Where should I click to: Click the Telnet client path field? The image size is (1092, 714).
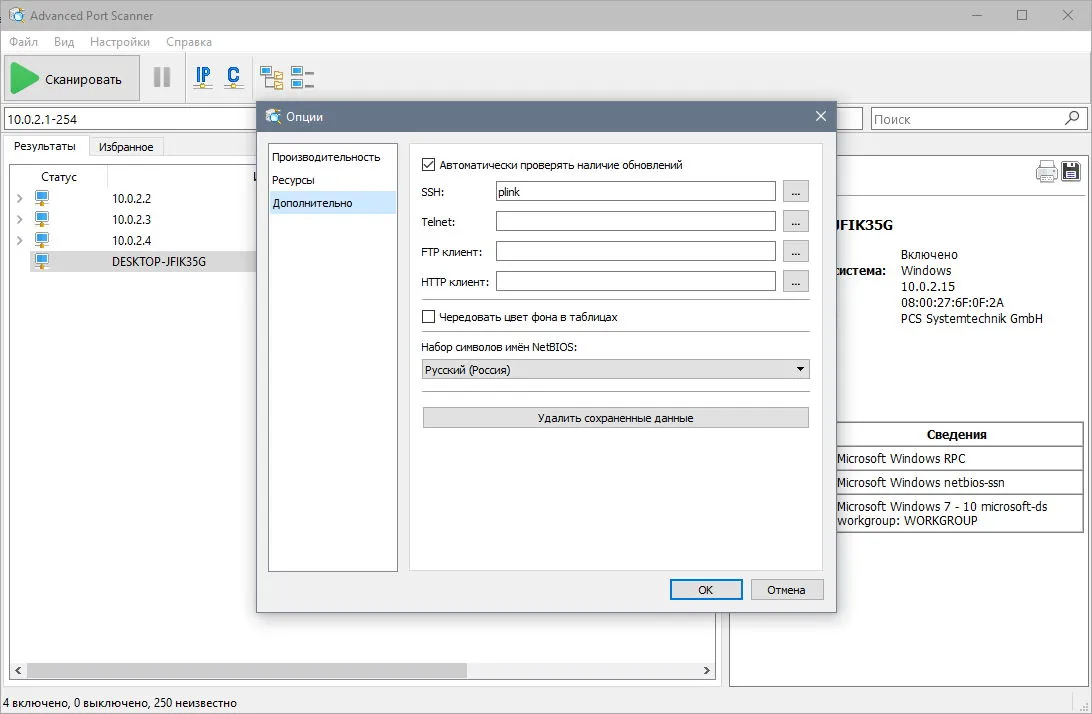pyautogui.click(x=635, y=222)
